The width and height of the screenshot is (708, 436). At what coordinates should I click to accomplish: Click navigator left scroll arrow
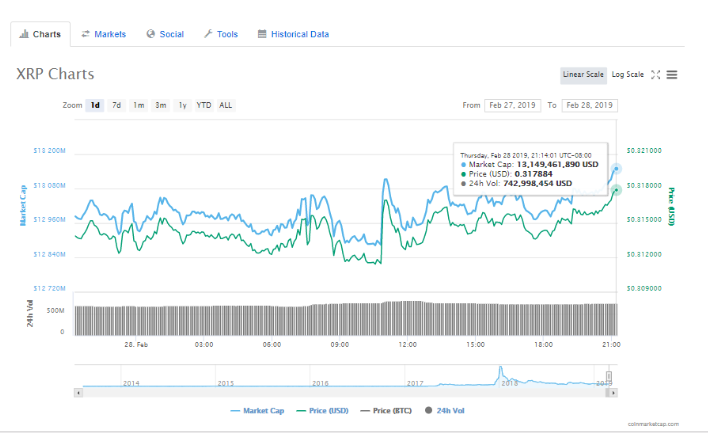coord(79,393)
